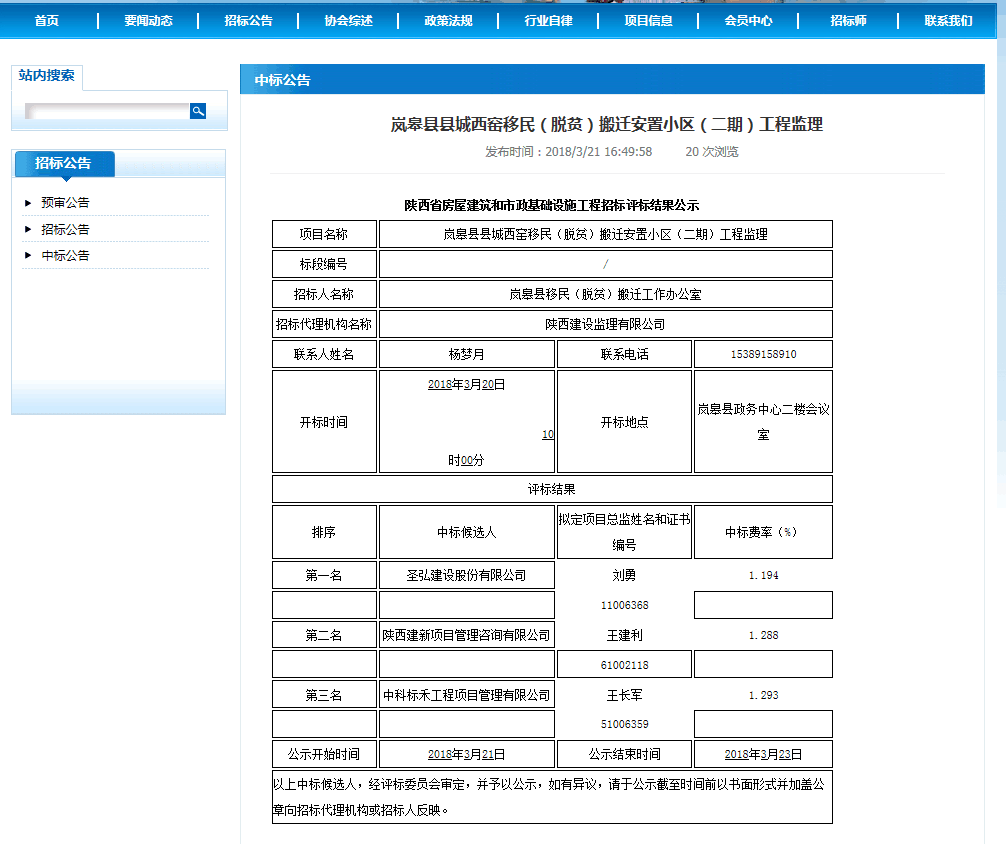Image resolution: width=1006 pixels, height=844 pixels.
Task: Click the 招标公告 sidebar panel header
Action: (x=64, y=163)
